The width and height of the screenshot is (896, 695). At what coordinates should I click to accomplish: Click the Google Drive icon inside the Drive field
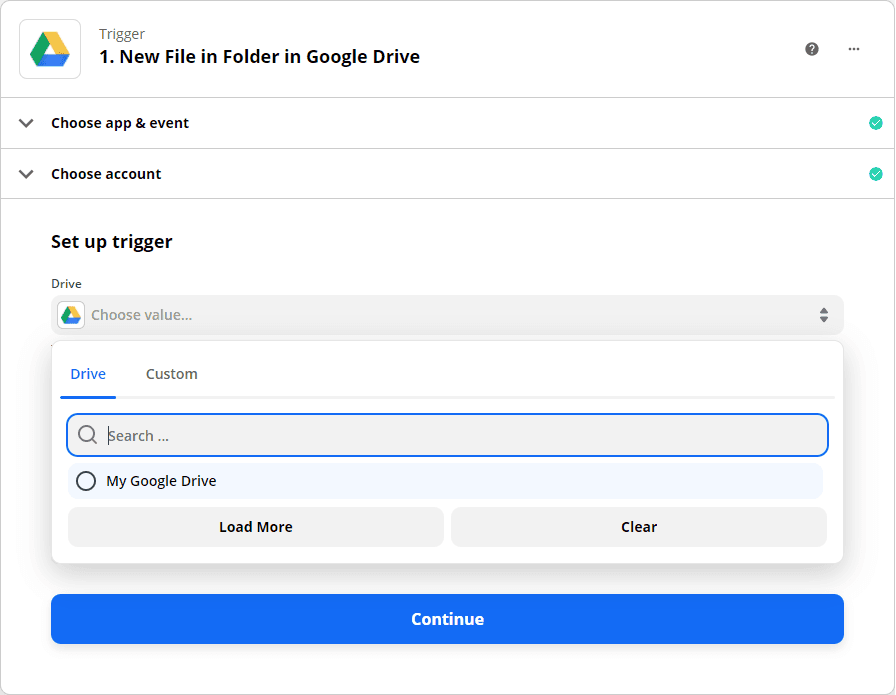pyautogui.click(x=70, y=314)
